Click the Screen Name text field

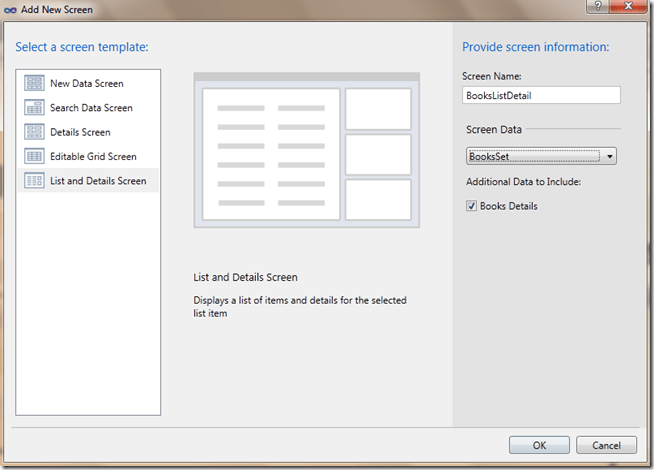pos(541,95)
